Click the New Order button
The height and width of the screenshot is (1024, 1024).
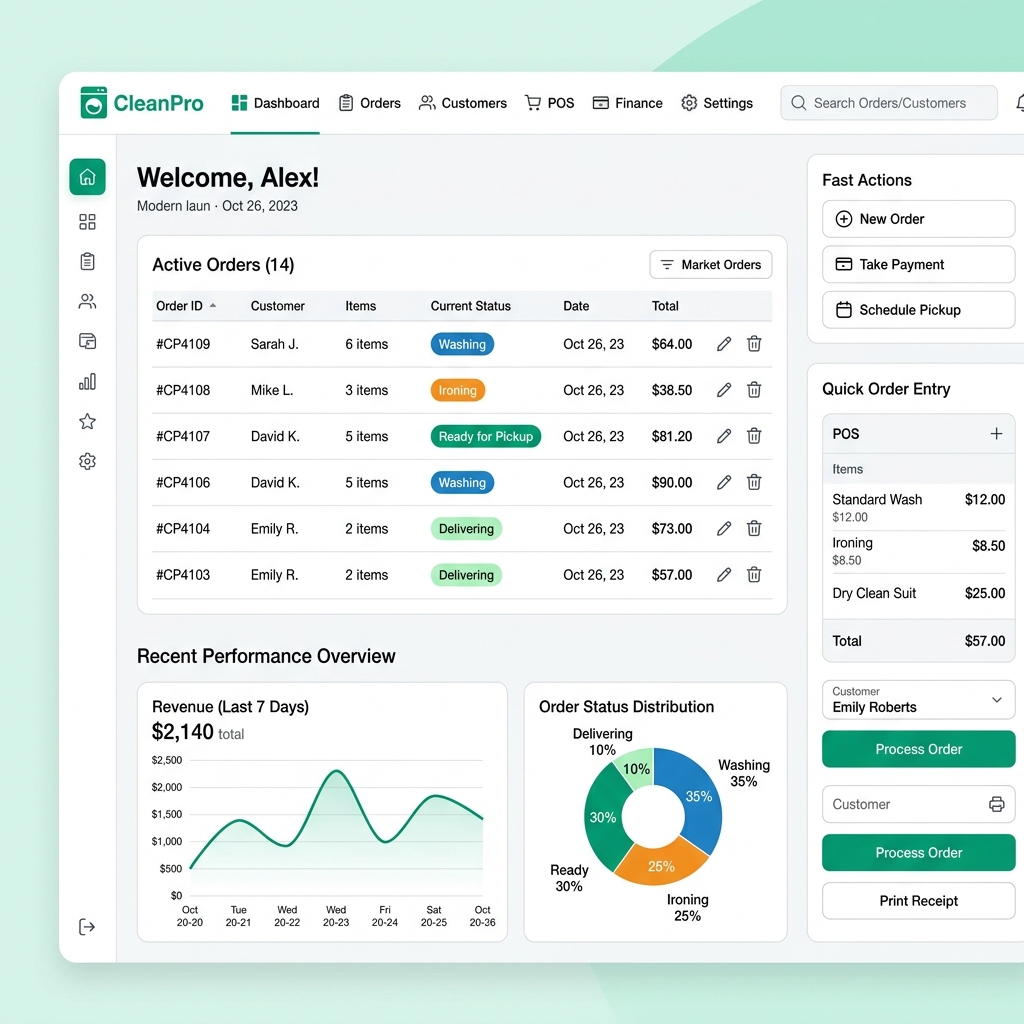coord(918,219)
